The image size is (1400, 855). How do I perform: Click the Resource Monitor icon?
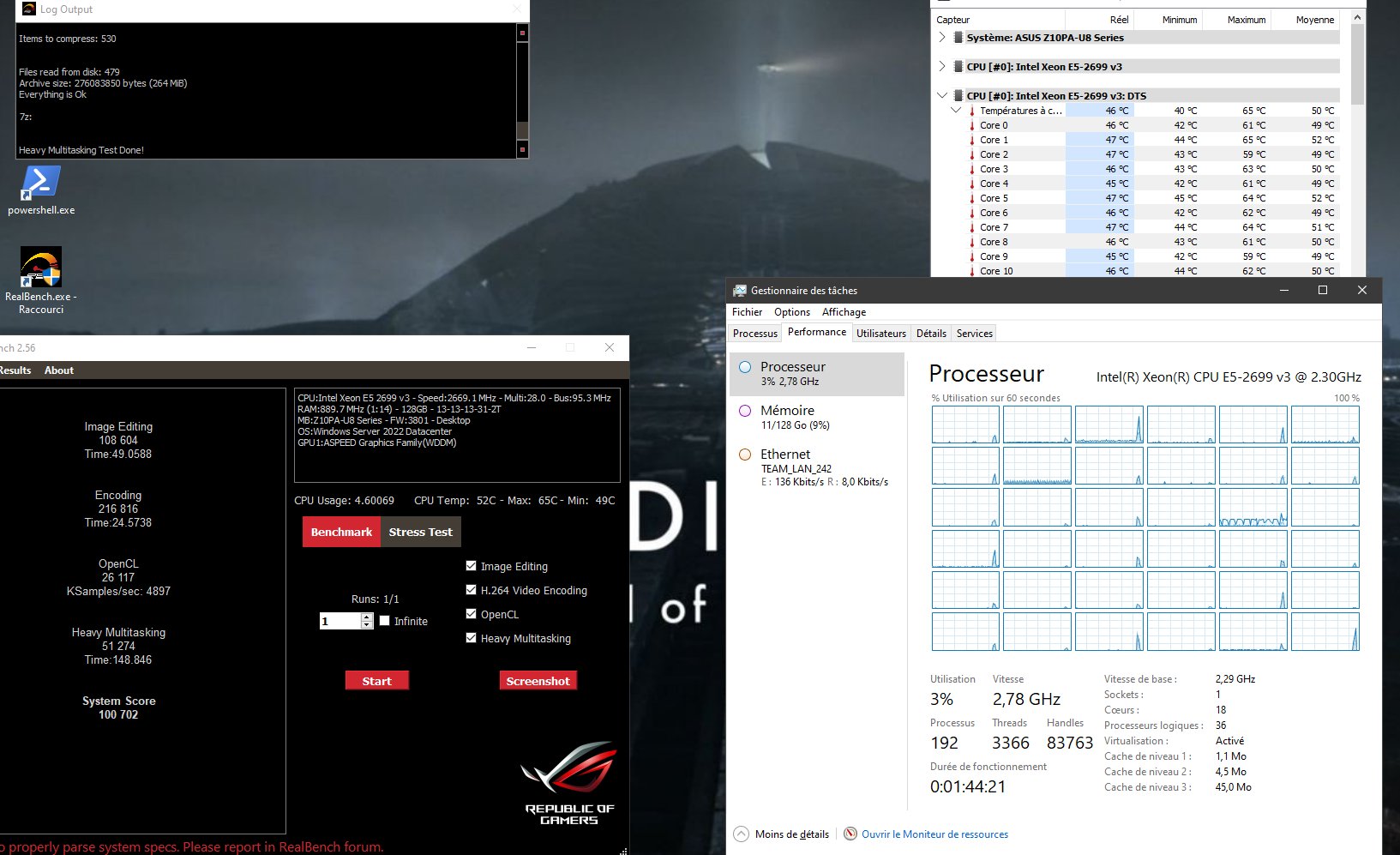[850, 834]
